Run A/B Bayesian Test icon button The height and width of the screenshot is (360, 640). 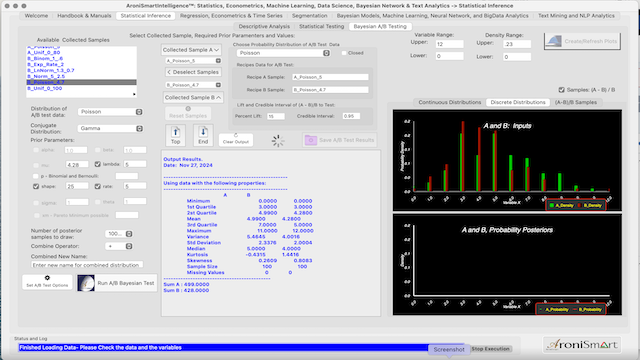coord(86,283)
